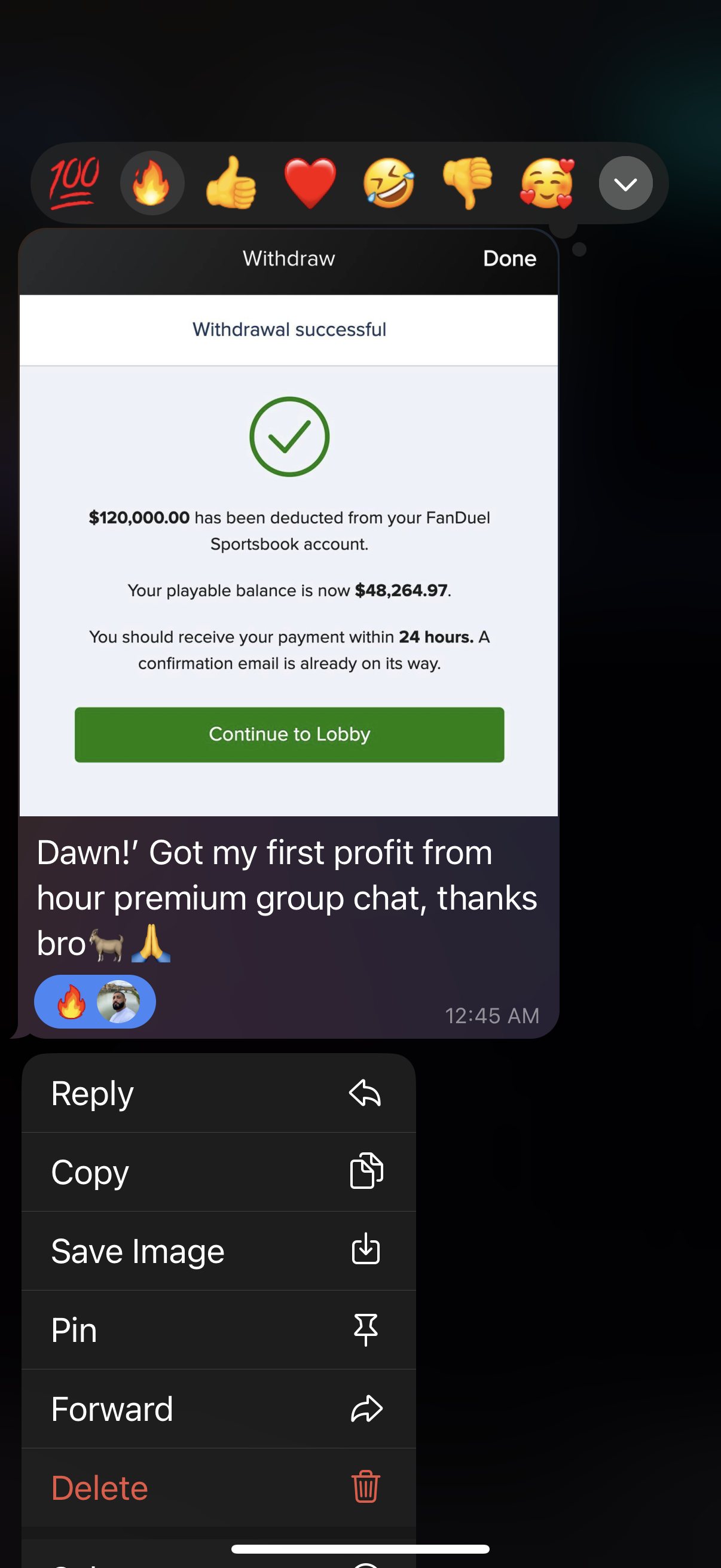721x1568 pixels.
Task: React with the red heart emoji
Action: 310,182
